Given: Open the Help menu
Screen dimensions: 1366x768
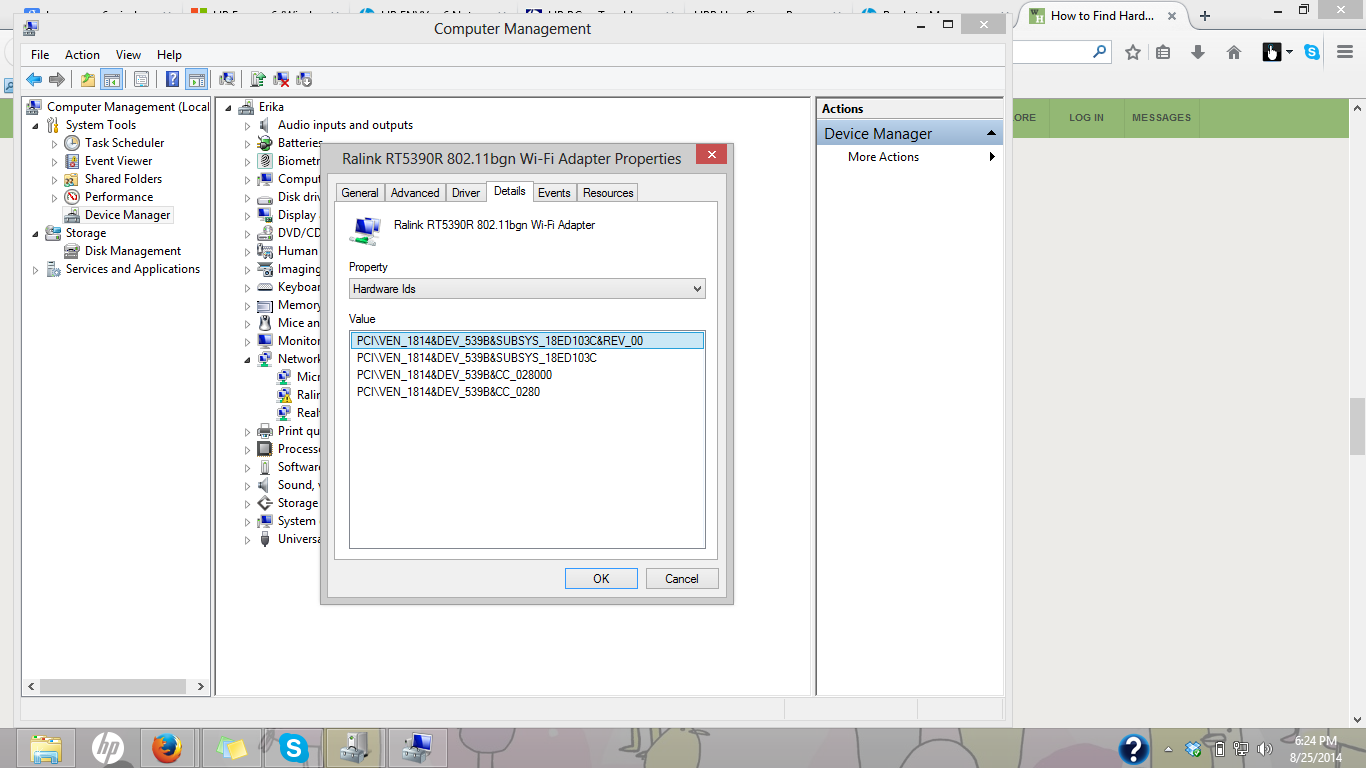Looking at the screenshot, I should tap(169, 55).
